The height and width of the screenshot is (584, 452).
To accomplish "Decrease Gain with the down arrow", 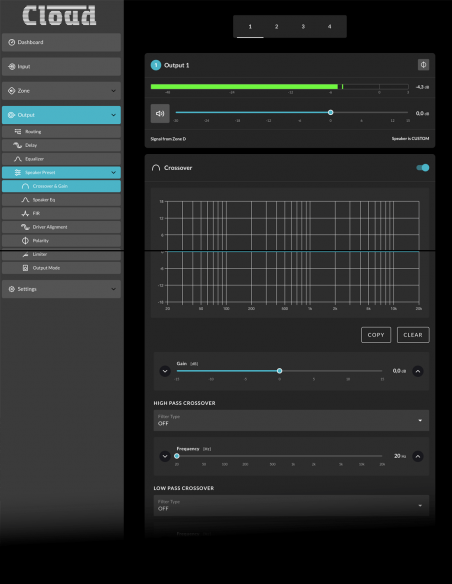I will (x=165, y=371).
